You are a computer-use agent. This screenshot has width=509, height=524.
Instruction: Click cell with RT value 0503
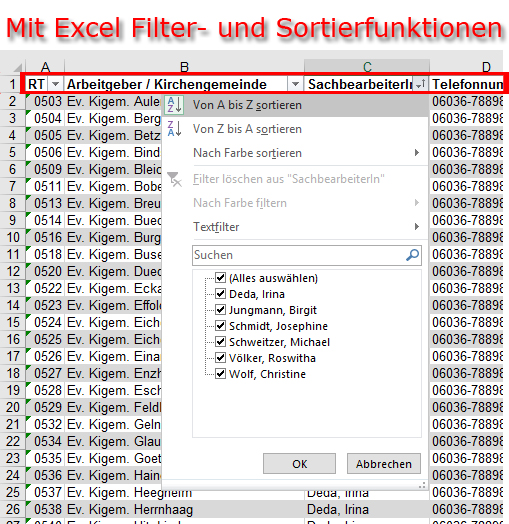(x=45, y=101)
